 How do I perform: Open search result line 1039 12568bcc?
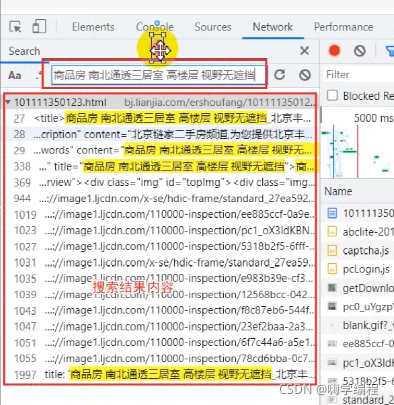coord(160,294)
